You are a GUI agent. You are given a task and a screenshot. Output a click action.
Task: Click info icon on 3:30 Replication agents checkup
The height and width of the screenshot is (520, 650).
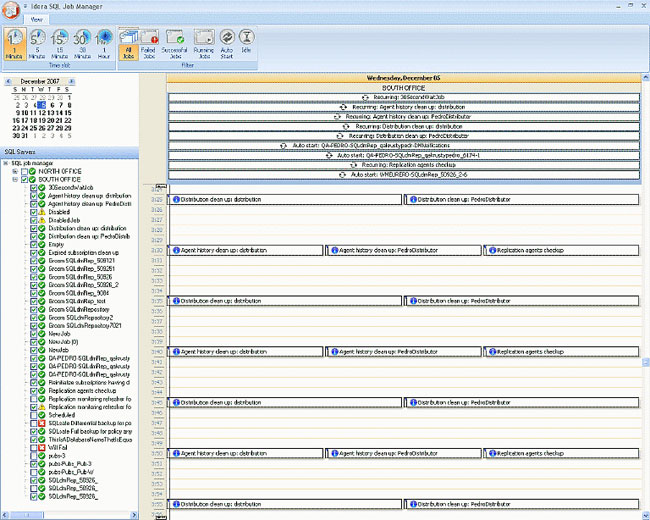[x=492, y=250]
